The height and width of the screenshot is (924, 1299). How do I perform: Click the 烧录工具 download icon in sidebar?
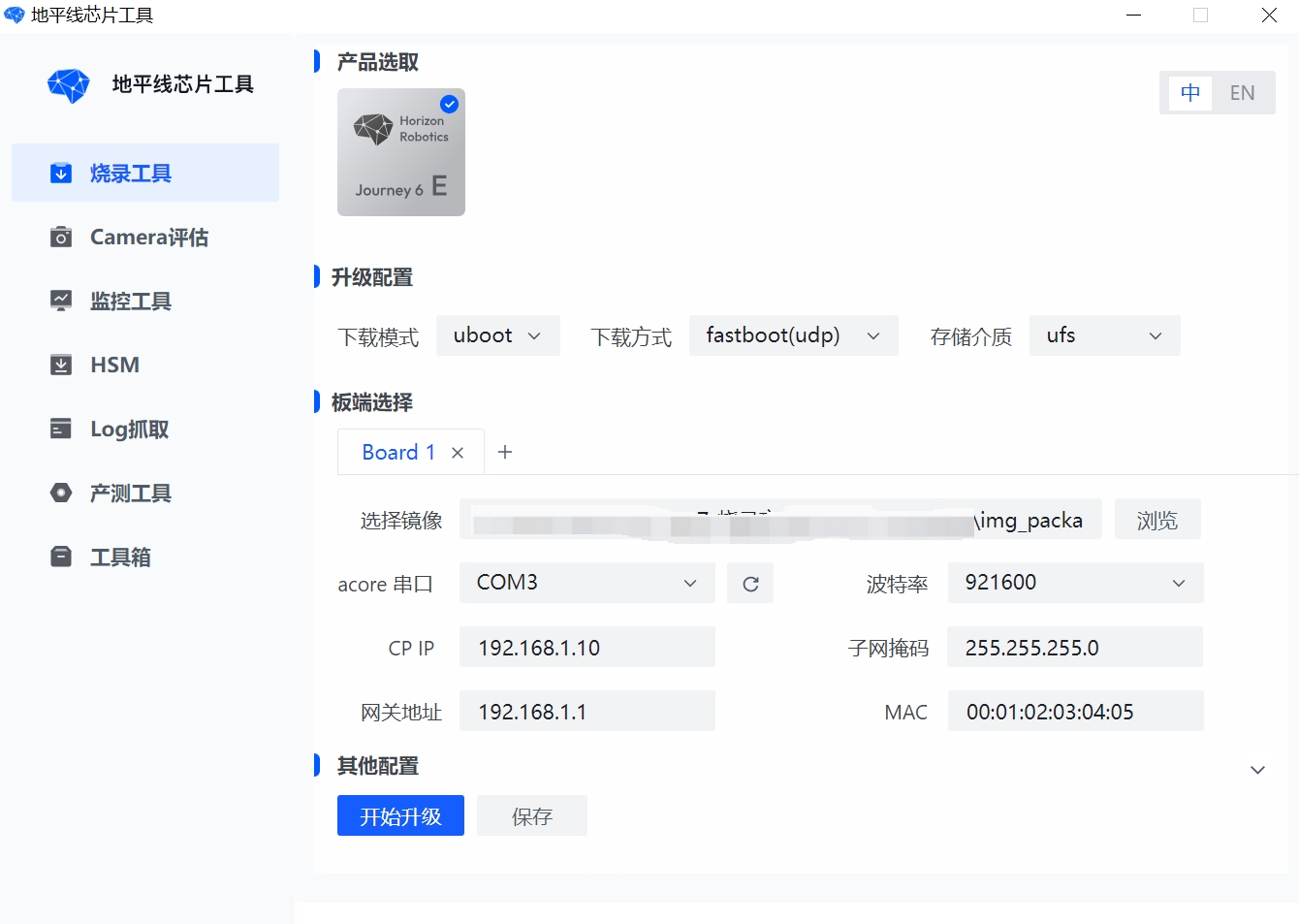pyautogui.click(x=61, y=174)
